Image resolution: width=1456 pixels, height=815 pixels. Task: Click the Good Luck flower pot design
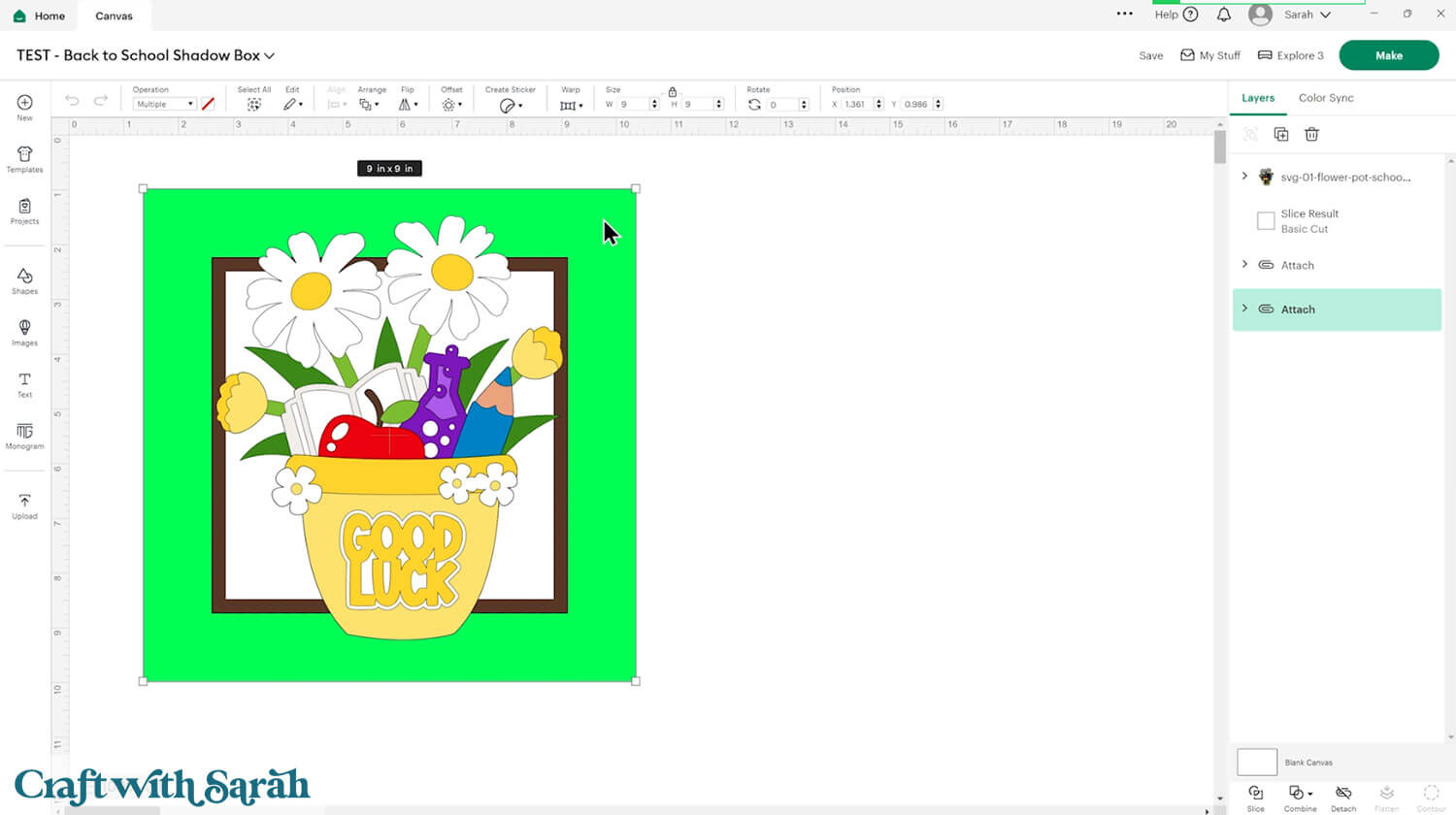pos(389,427)
